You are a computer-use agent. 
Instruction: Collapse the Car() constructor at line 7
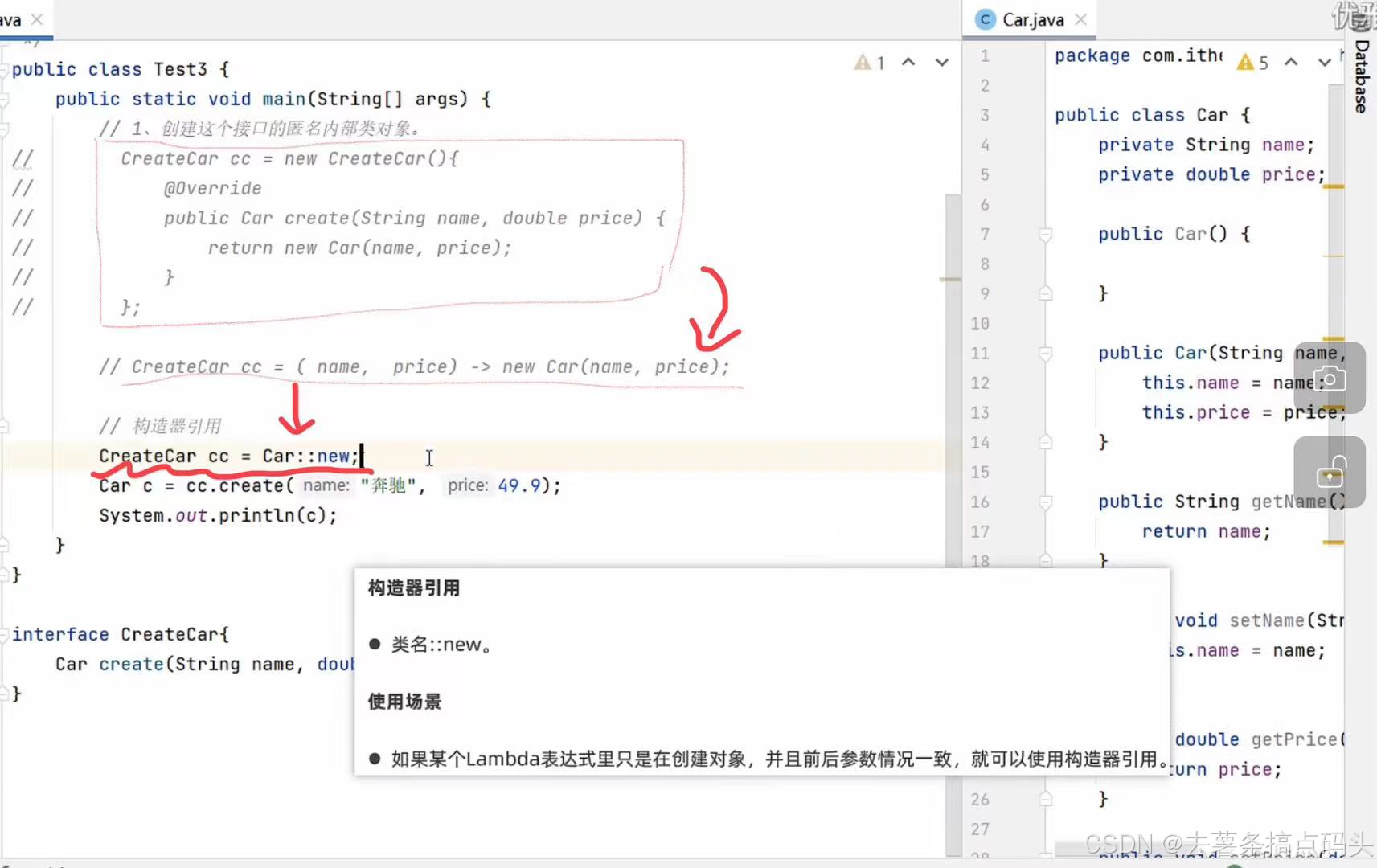pos(1045,235)
